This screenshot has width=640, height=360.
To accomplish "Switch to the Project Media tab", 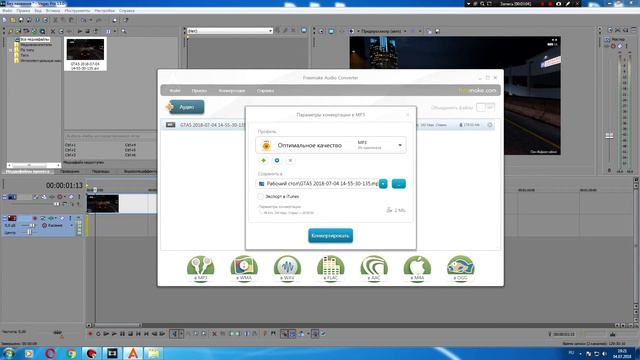I will pos(28,172).
